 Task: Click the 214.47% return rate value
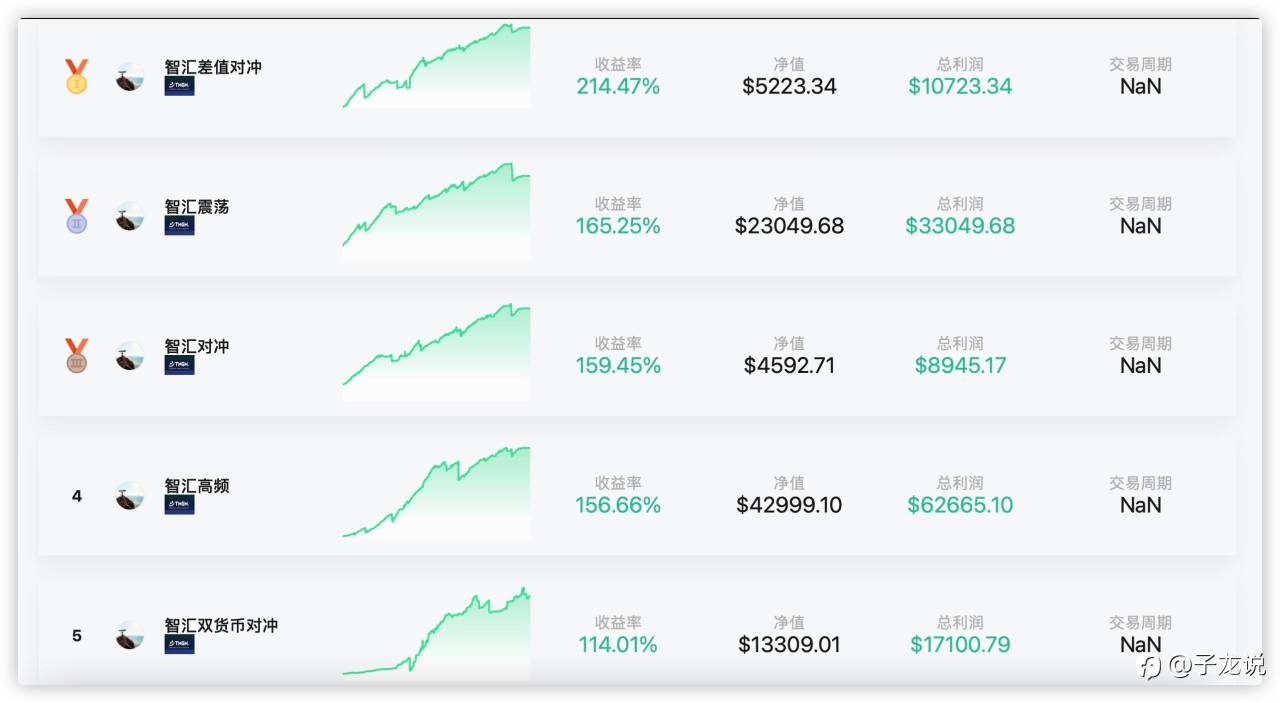click(x=618, y=86)
